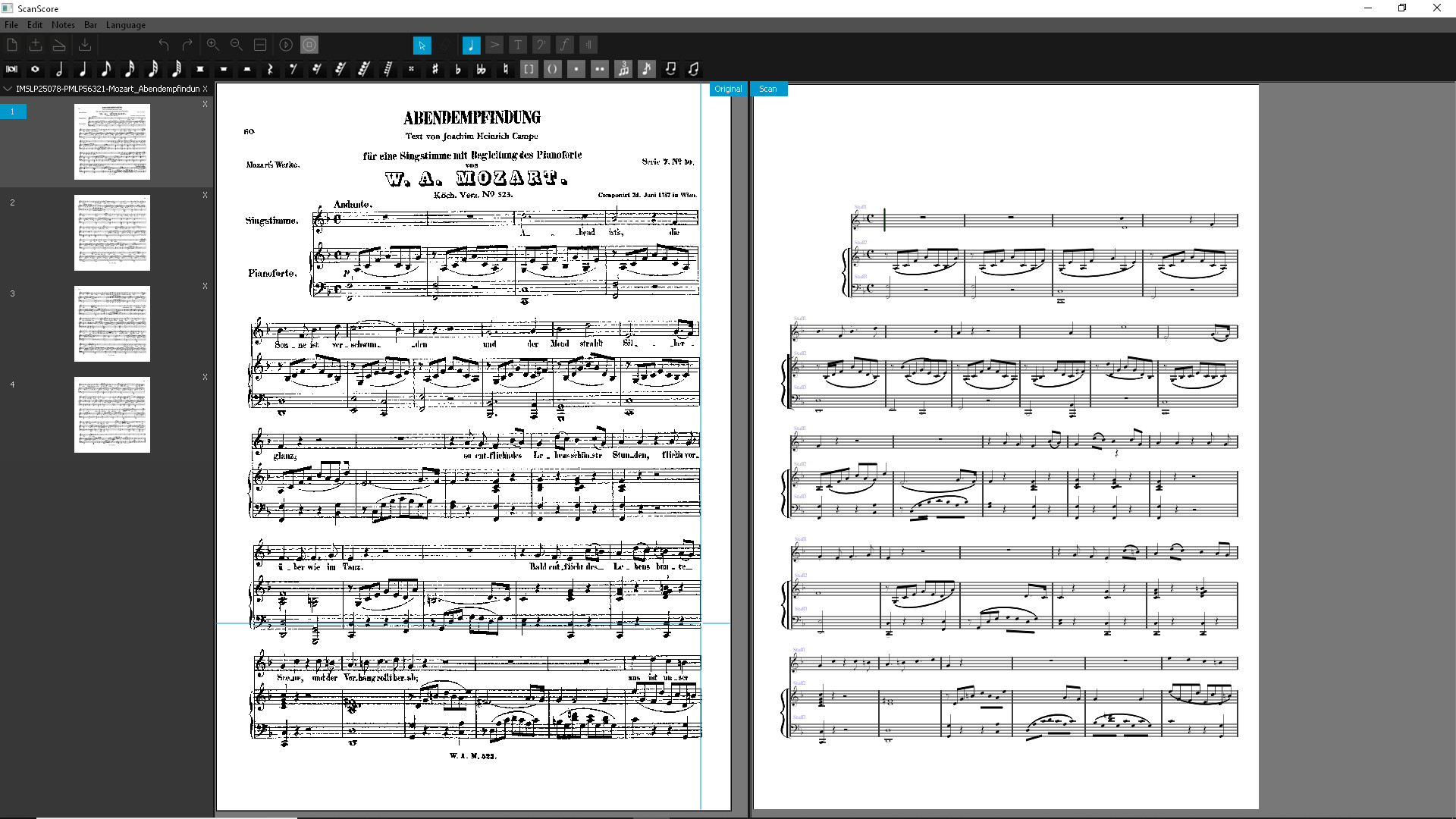Select the sharp accidental
This screenshot has width=1456, height=819.
[x=435, y=69]
